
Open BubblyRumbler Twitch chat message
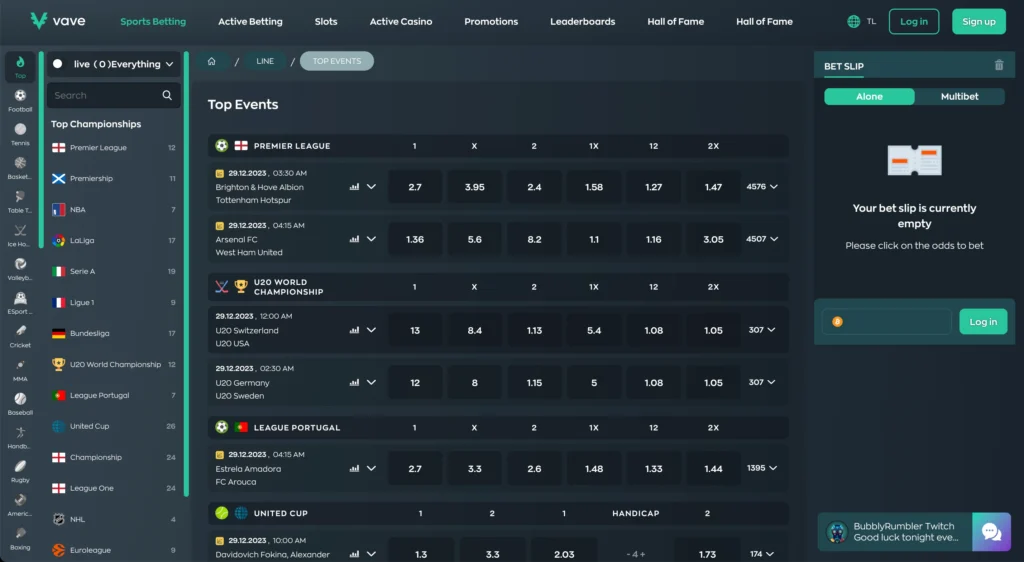895,532
